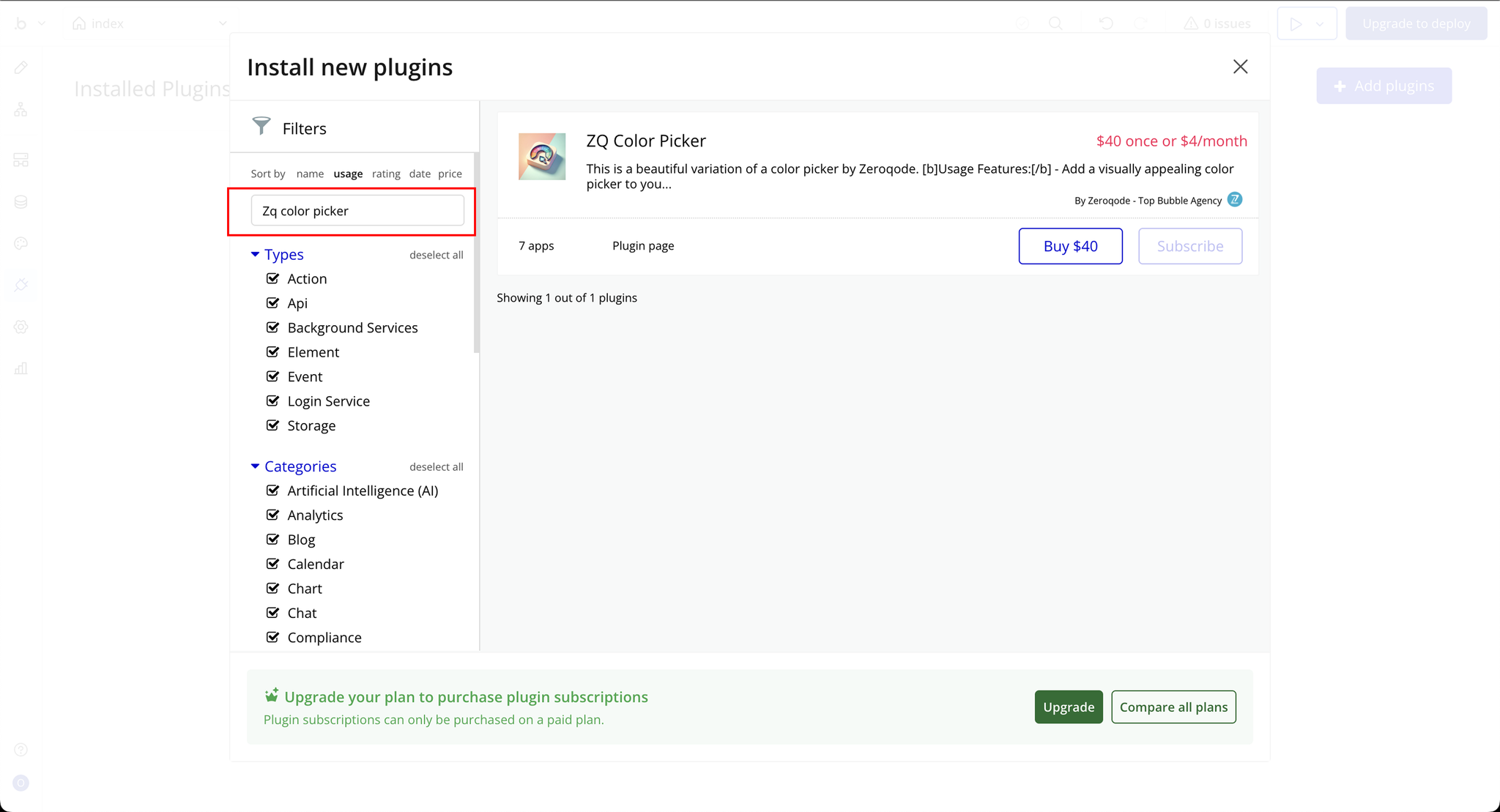
Task: Uncheck the Background Services checkbox
Action: pos(272,327)
